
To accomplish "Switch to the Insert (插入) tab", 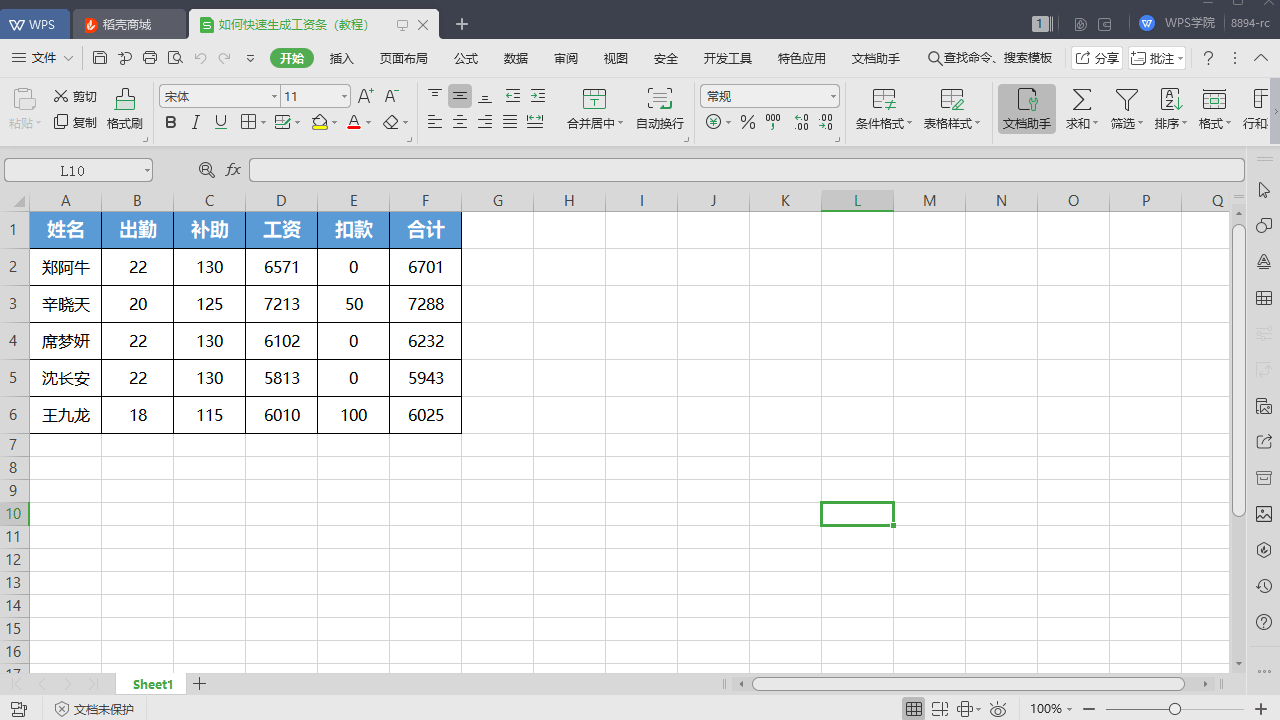I will [x=342, y=58].
